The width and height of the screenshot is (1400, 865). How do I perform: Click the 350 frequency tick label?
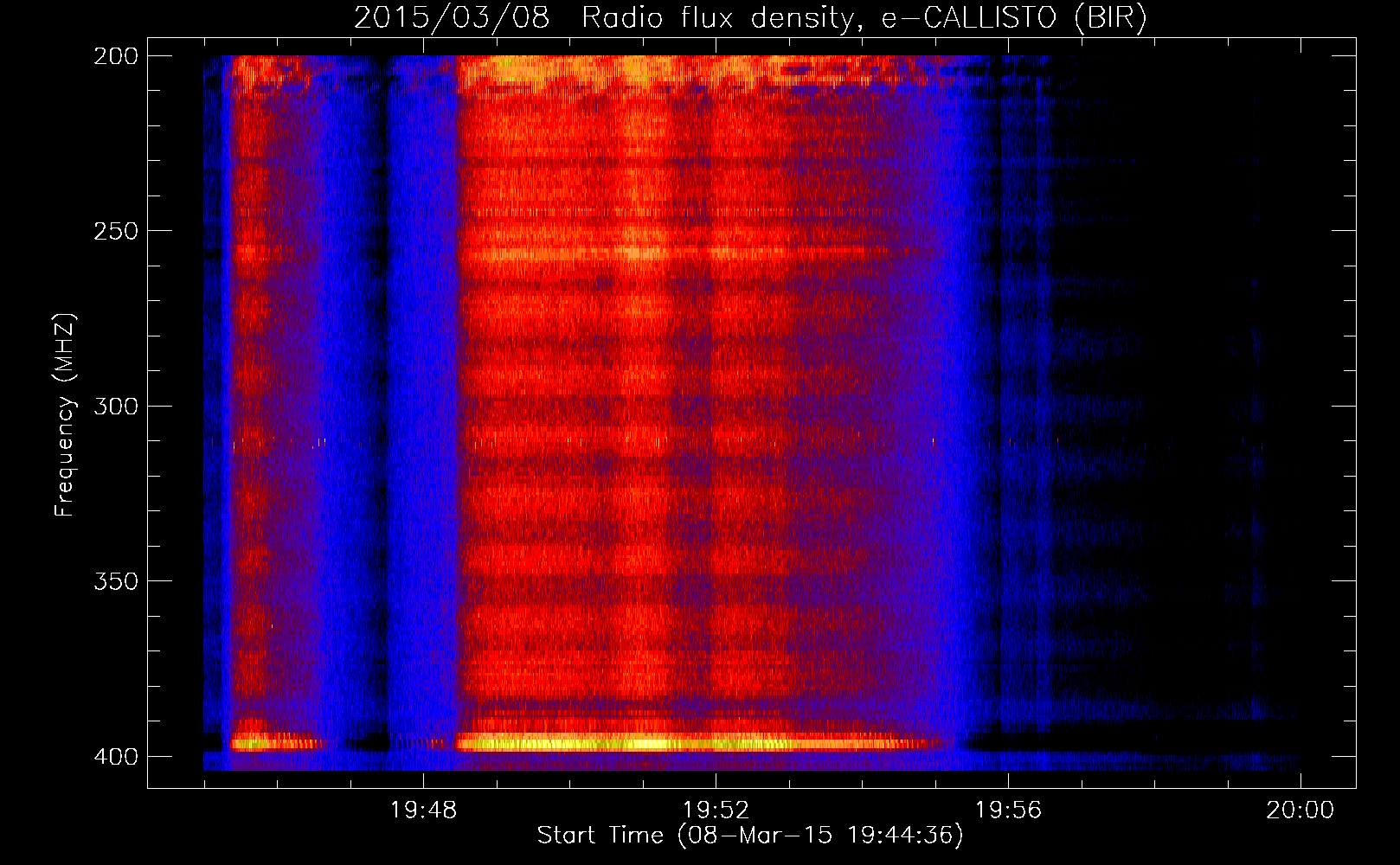(115, 581)
